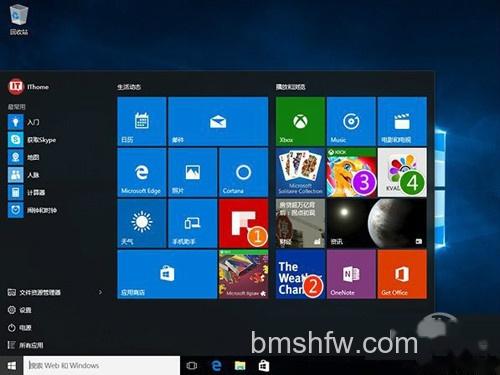Image resolution: width=500 pixels, height=375 pixels.
Task: Click the IThome user account
Action: [29, 87]
